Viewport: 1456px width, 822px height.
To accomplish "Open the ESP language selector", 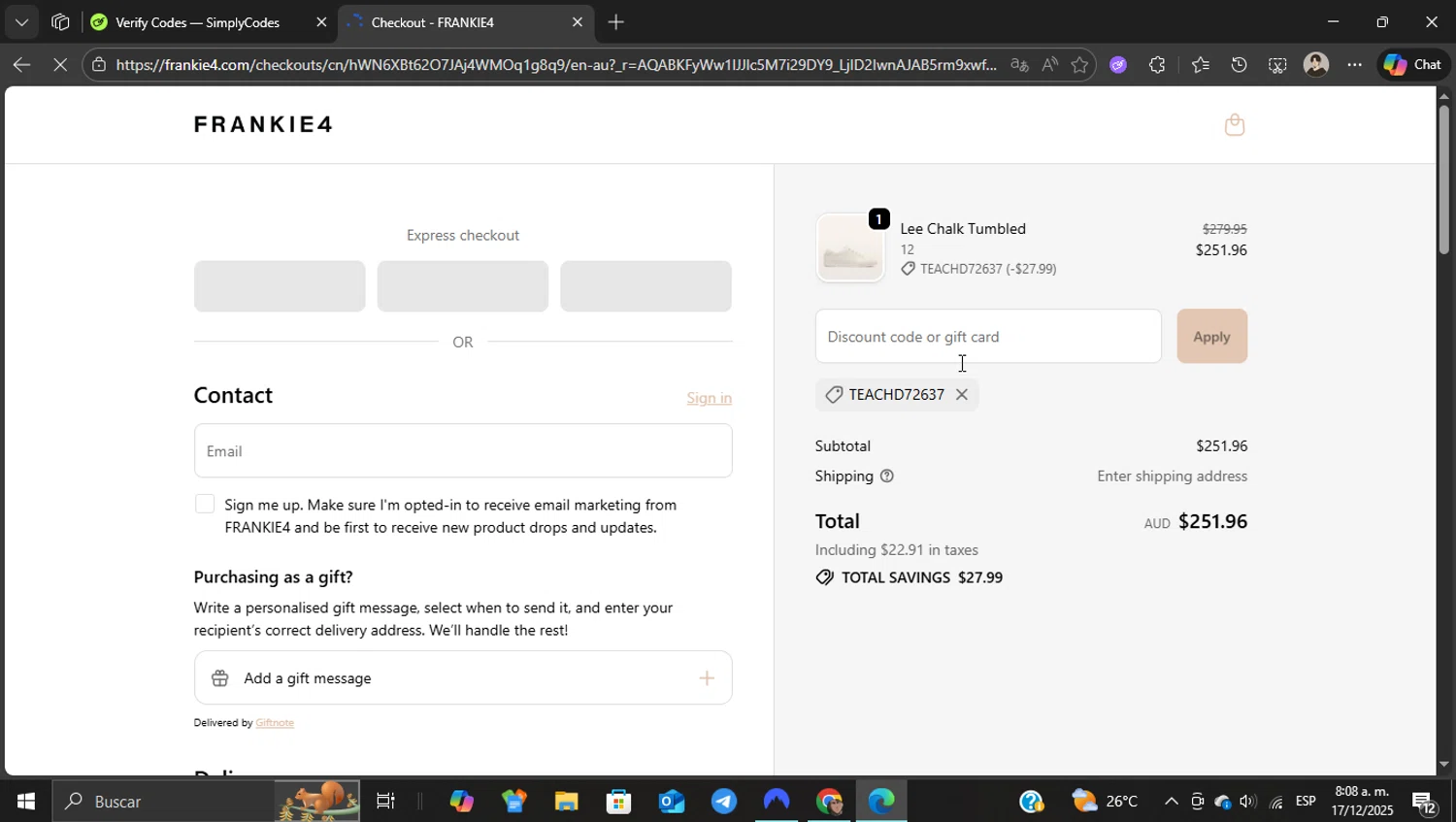I will click(x=1306, y=802).
